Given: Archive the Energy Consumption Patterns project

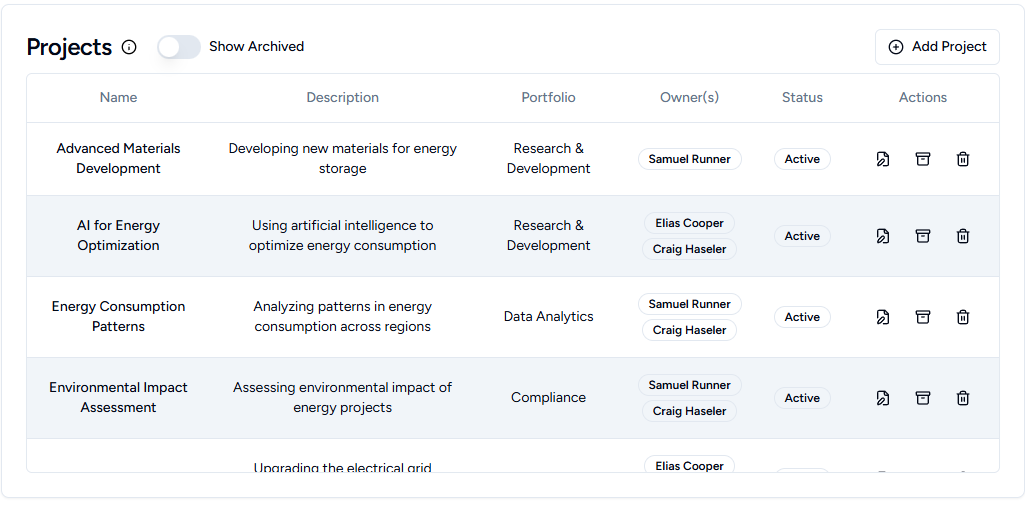Looking at the screenshot, I should (923, 317).
